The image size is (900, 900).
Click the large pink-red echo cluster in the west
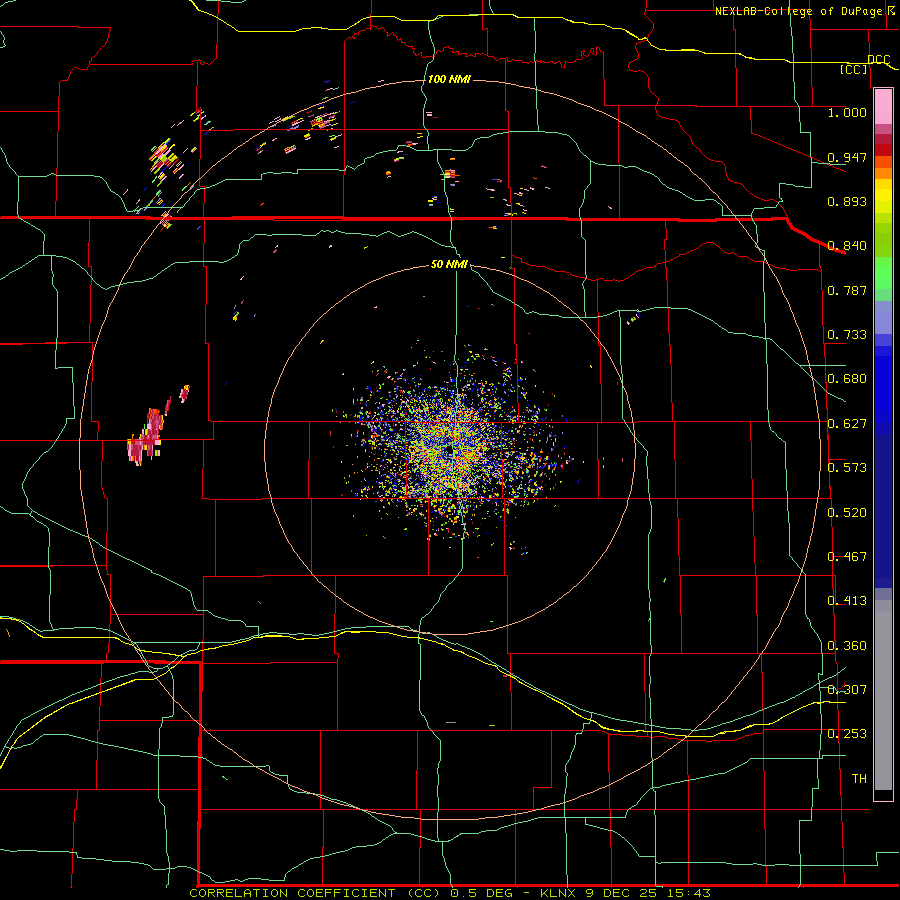click(x=146, y=436)
